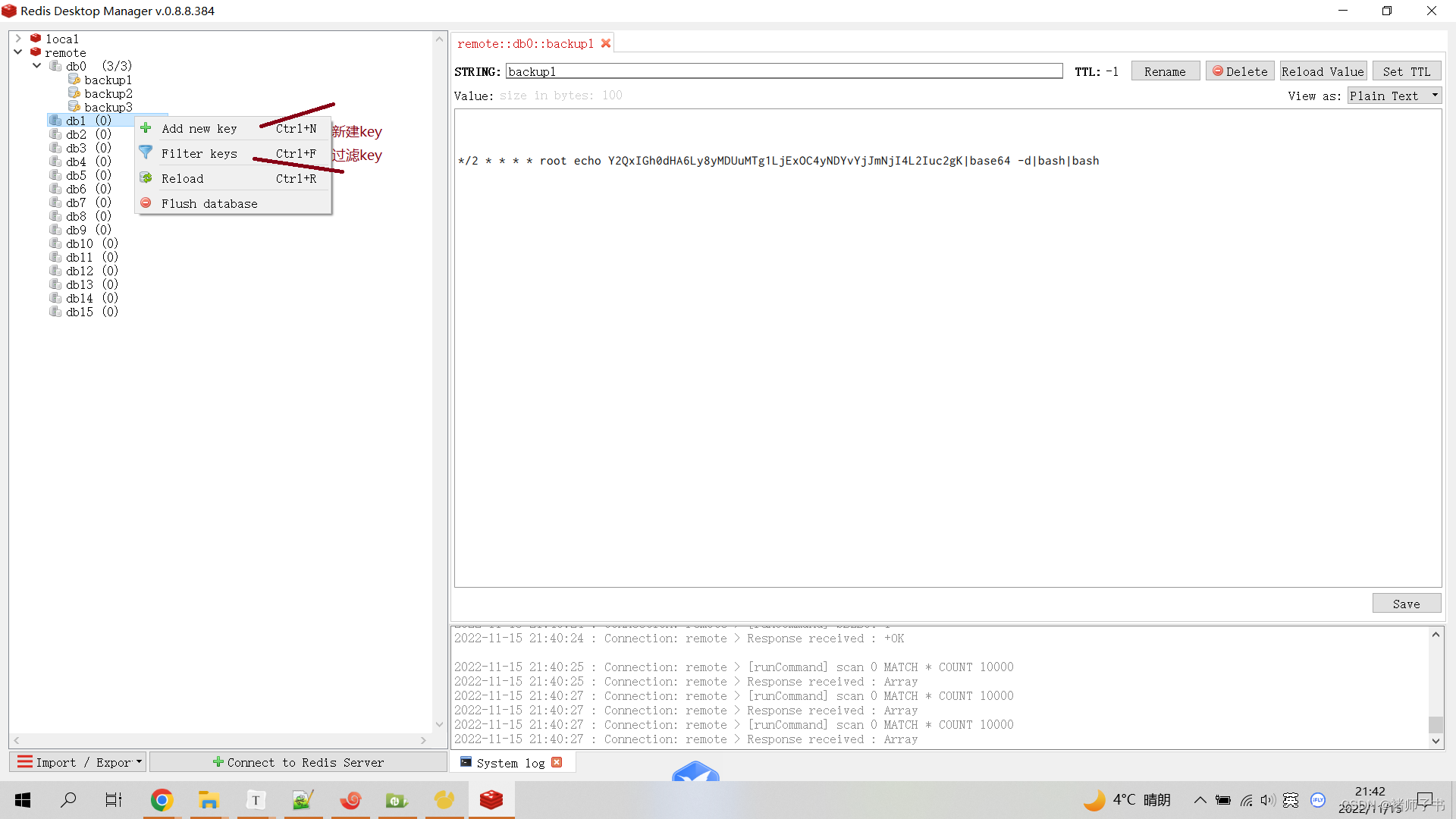
Task: Expand the local connection node
Action: tap(18, 38)
